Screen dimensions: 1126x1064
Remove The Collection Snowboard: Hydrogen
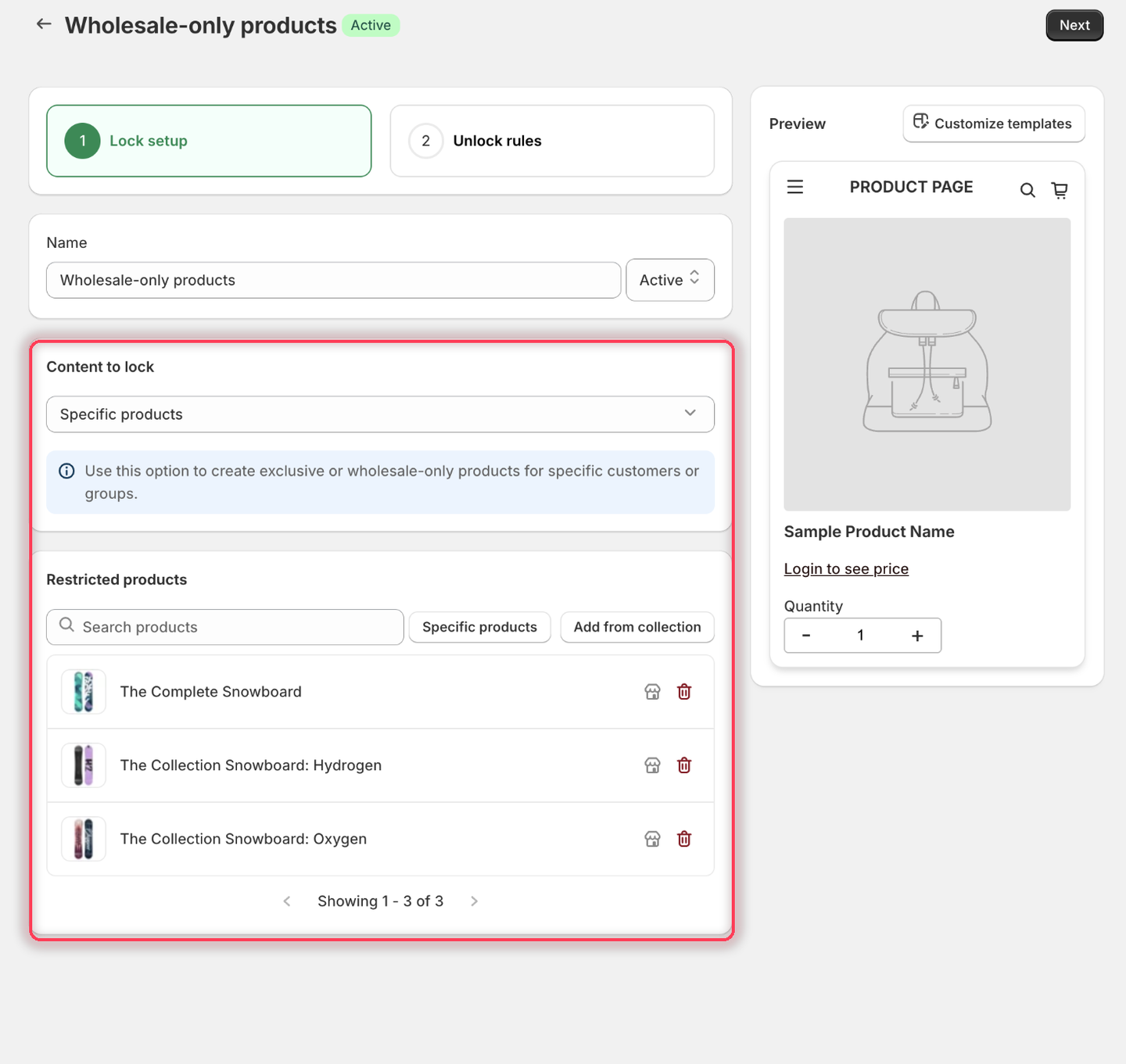(684, 765)
